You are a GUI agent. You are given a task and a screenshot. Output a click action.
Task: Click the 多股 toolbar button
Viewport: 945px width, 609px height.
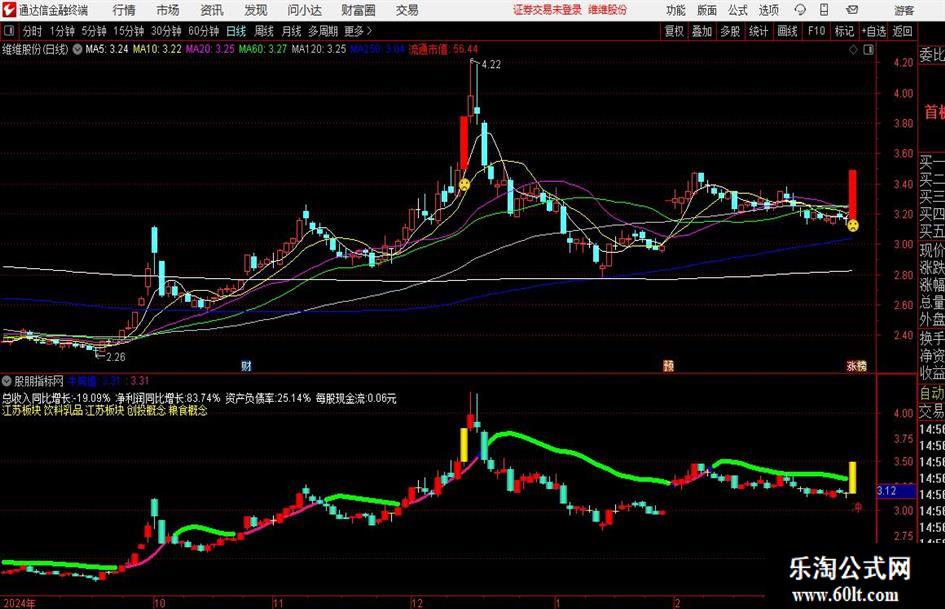click(730, 31)
